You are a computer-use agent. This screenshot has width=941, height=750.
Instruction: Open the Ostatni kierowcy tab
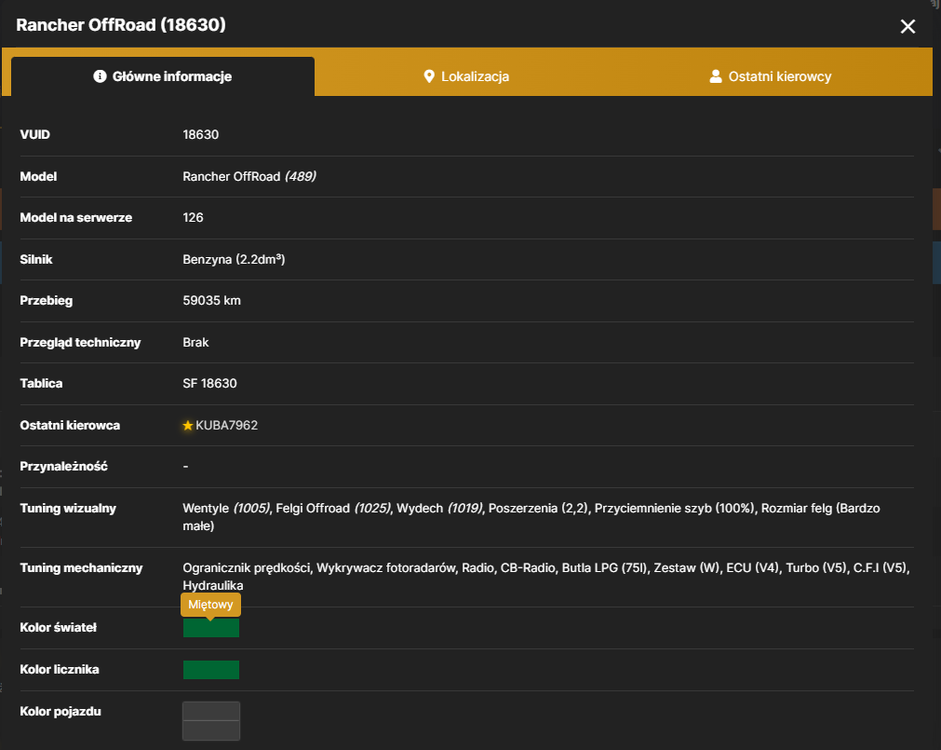click(771, 76)
